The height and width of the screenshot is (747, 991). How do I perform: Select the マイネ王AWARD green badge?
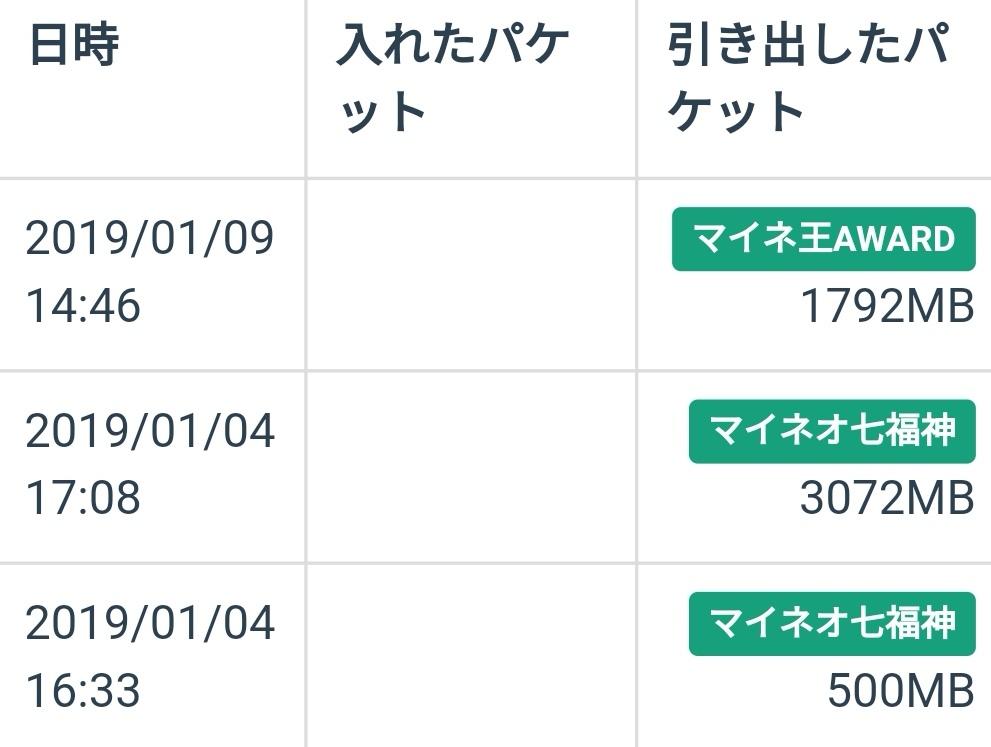pos(823,240)
